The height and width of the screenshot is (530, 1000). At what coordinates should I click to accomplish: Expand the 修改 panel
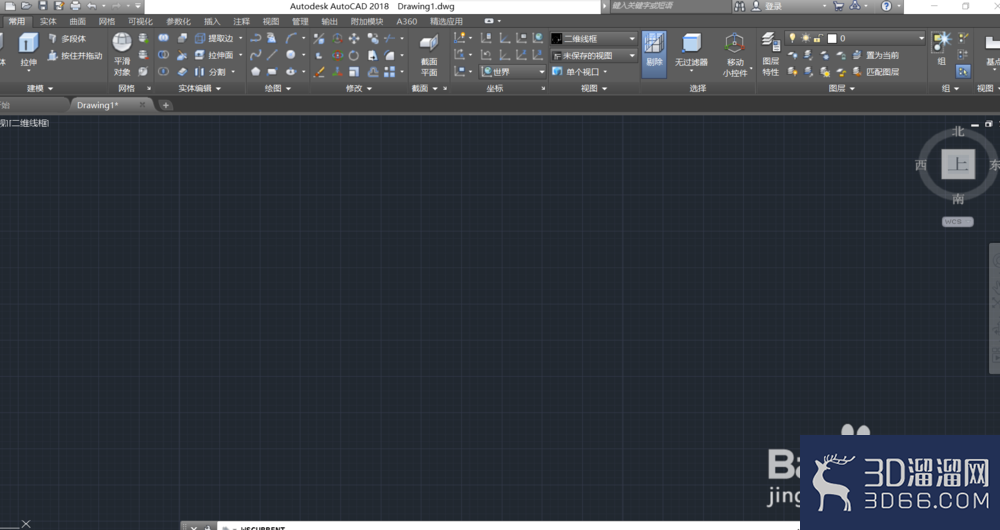click(358, 89)
